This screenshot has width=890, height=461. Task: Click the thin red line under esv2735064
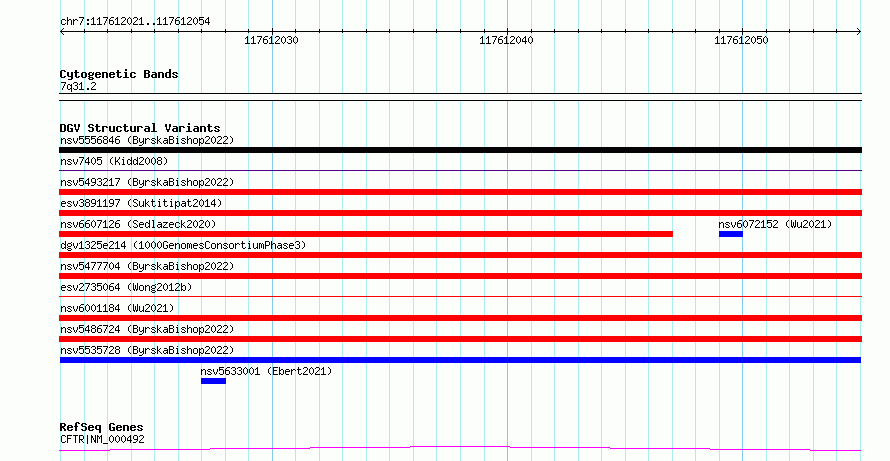460,296
